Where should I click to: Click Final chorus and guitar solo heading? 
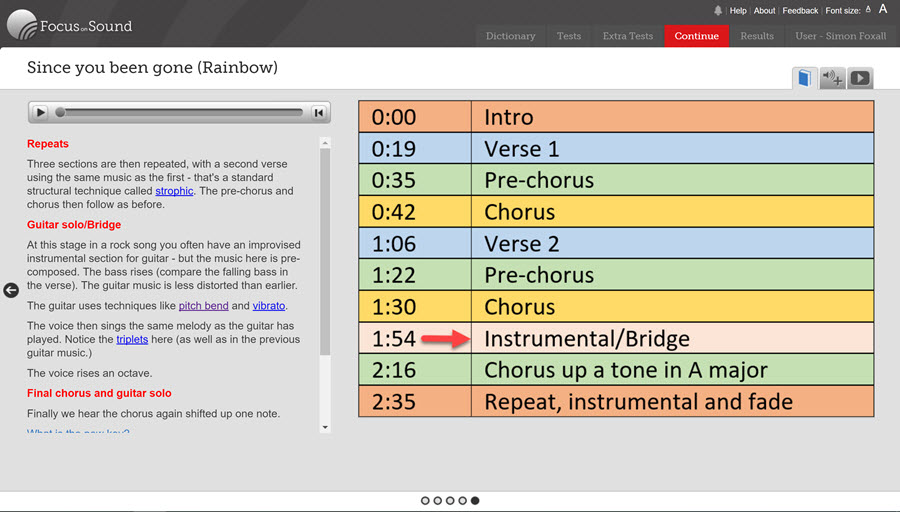pyautogui.click(x=99, y=393)
